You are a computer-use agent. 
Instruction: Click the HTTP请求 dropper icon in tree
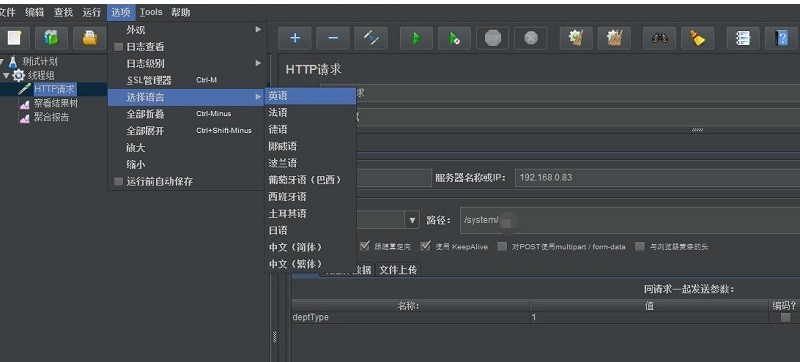[24, 89]
